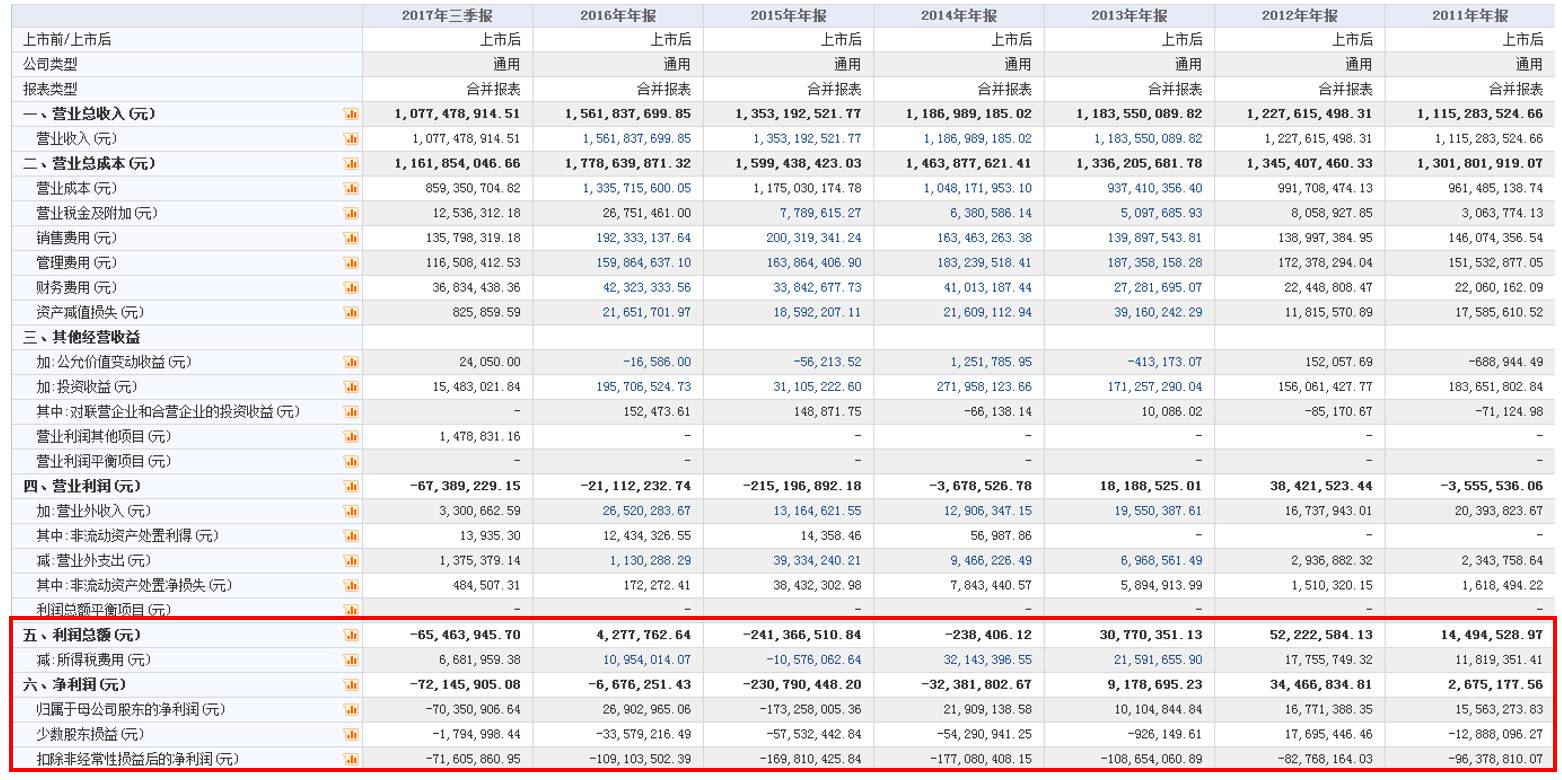1562x780 pixels.
Task: Click chart icon beside 减:营业外支出
Action: (351, 560)
